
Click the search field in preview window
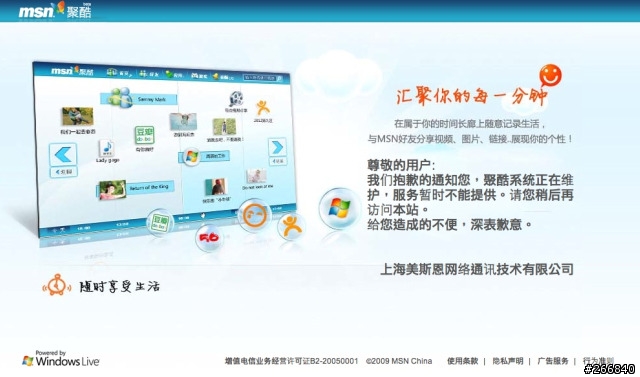(x=260, y=78)
